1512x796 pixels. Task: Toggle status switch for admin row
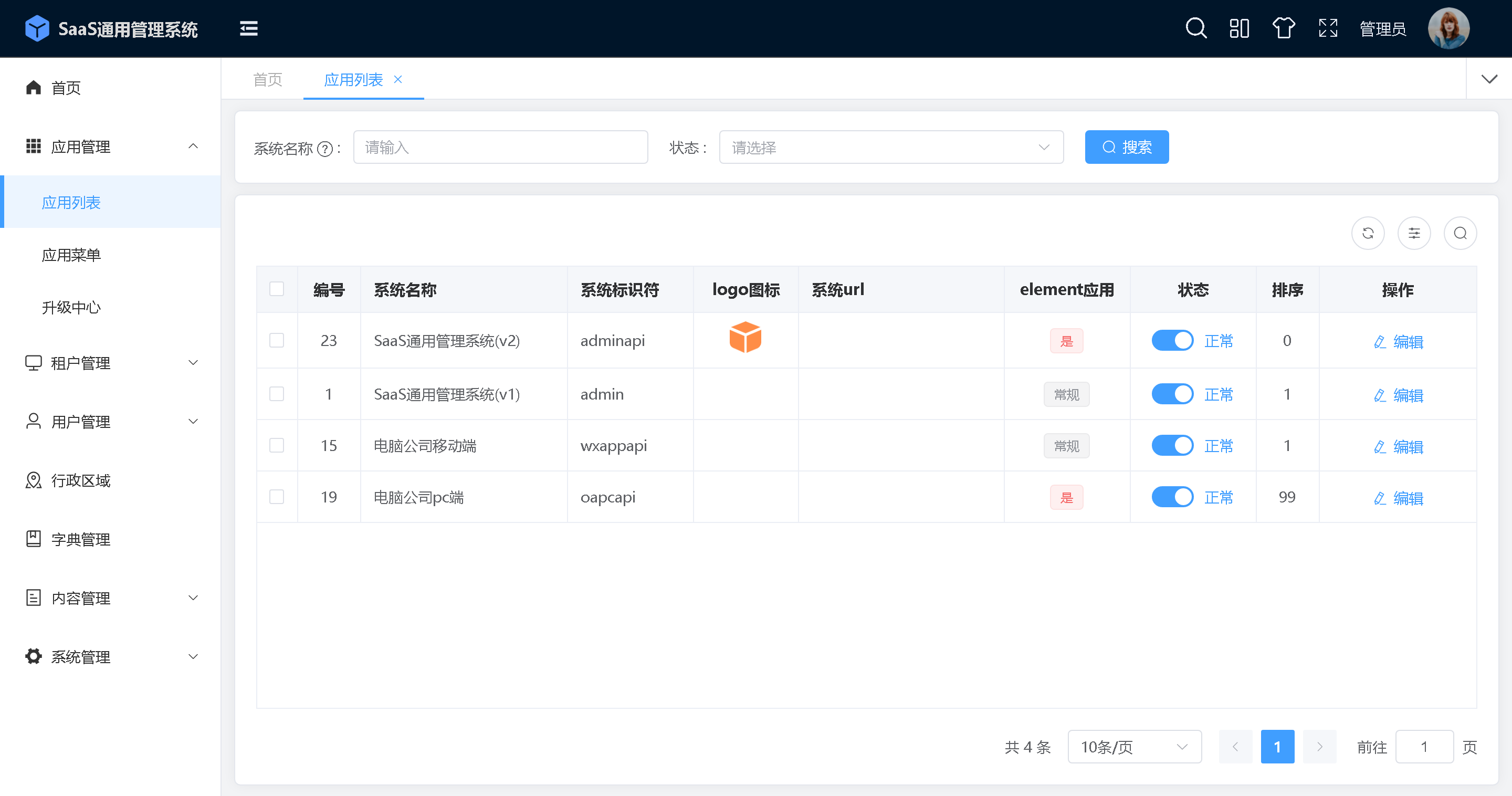[x=1172, y=394]
